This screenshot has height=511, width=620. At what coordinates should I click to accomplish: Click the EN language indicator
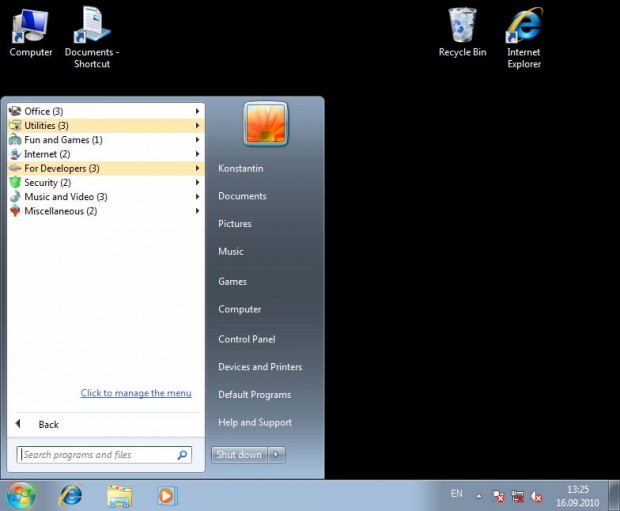coord(456,494)
